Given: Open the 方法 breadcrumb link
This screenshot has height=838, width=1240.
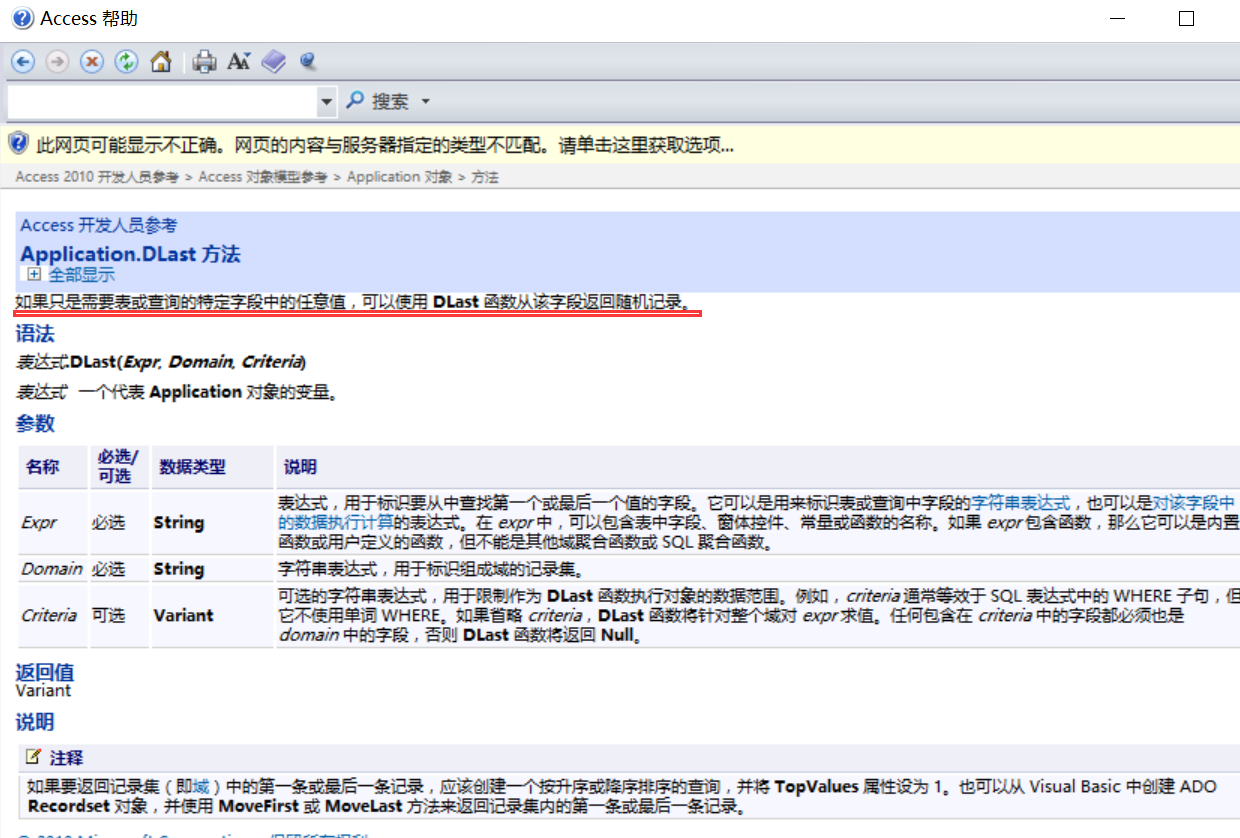Looking at the screenshot, I should [486, 177].
